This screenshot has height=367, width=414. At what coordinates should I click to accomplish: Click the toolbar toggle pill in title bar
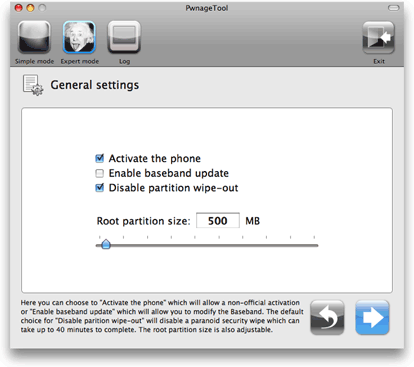pos(393,8)
